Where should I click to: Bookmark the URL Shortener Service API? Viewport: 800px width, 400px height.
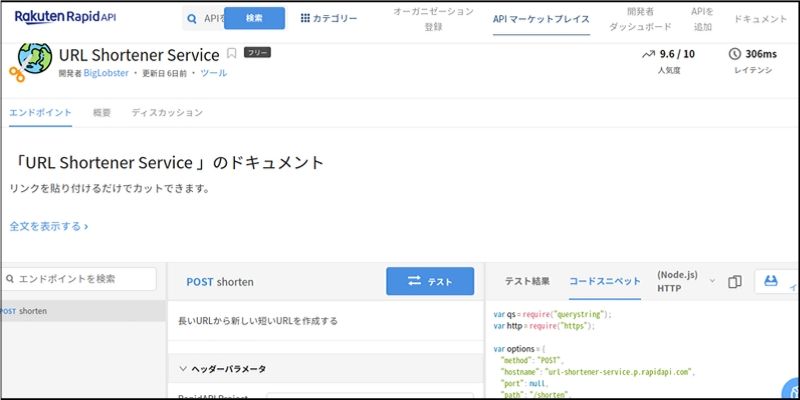[232, 53]
